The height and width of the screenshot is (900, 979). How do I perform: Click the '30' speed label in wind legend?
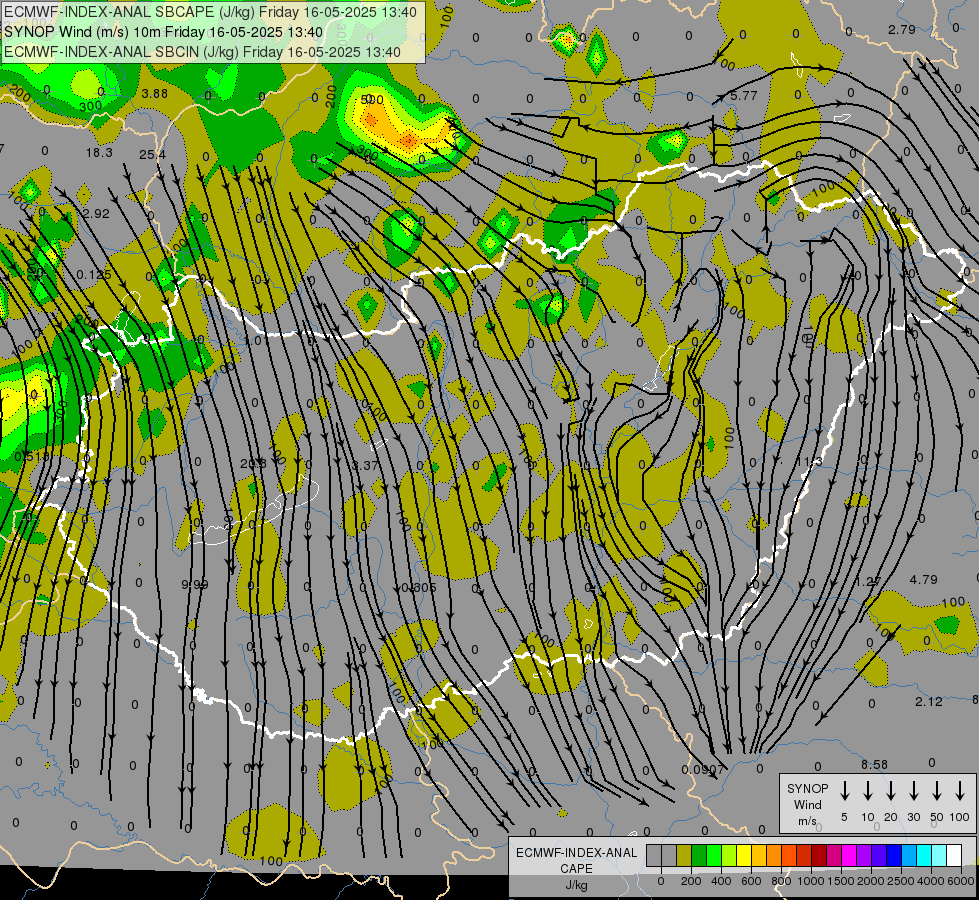[x=913, y=817]
